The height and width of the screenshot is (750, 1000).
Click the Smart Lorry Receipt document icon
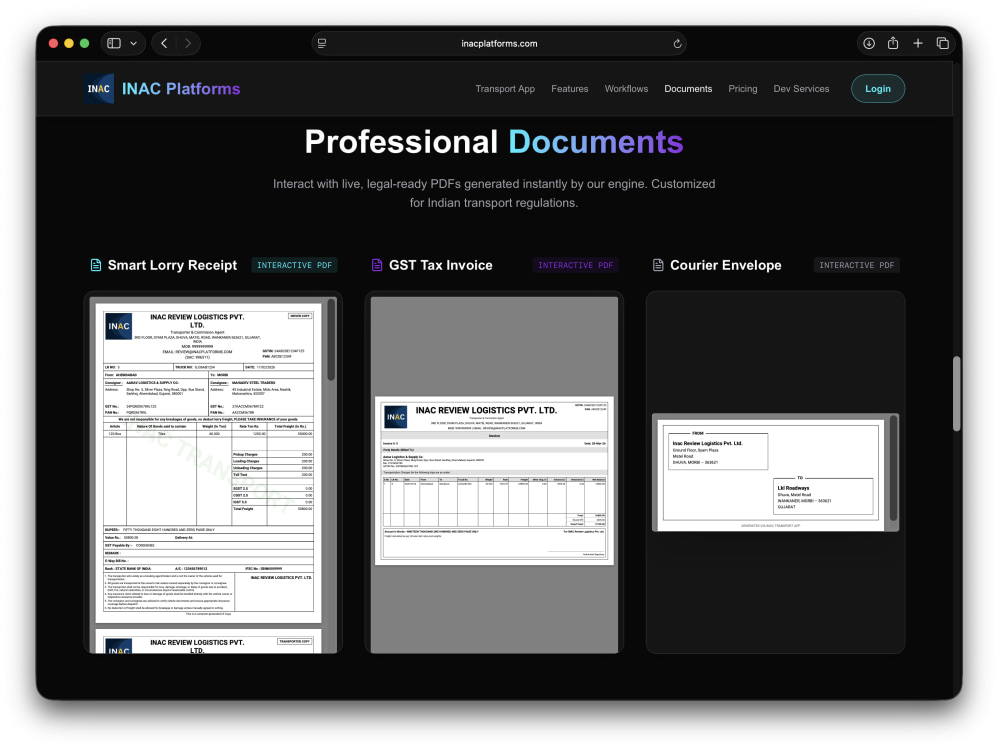click(96, 265)
